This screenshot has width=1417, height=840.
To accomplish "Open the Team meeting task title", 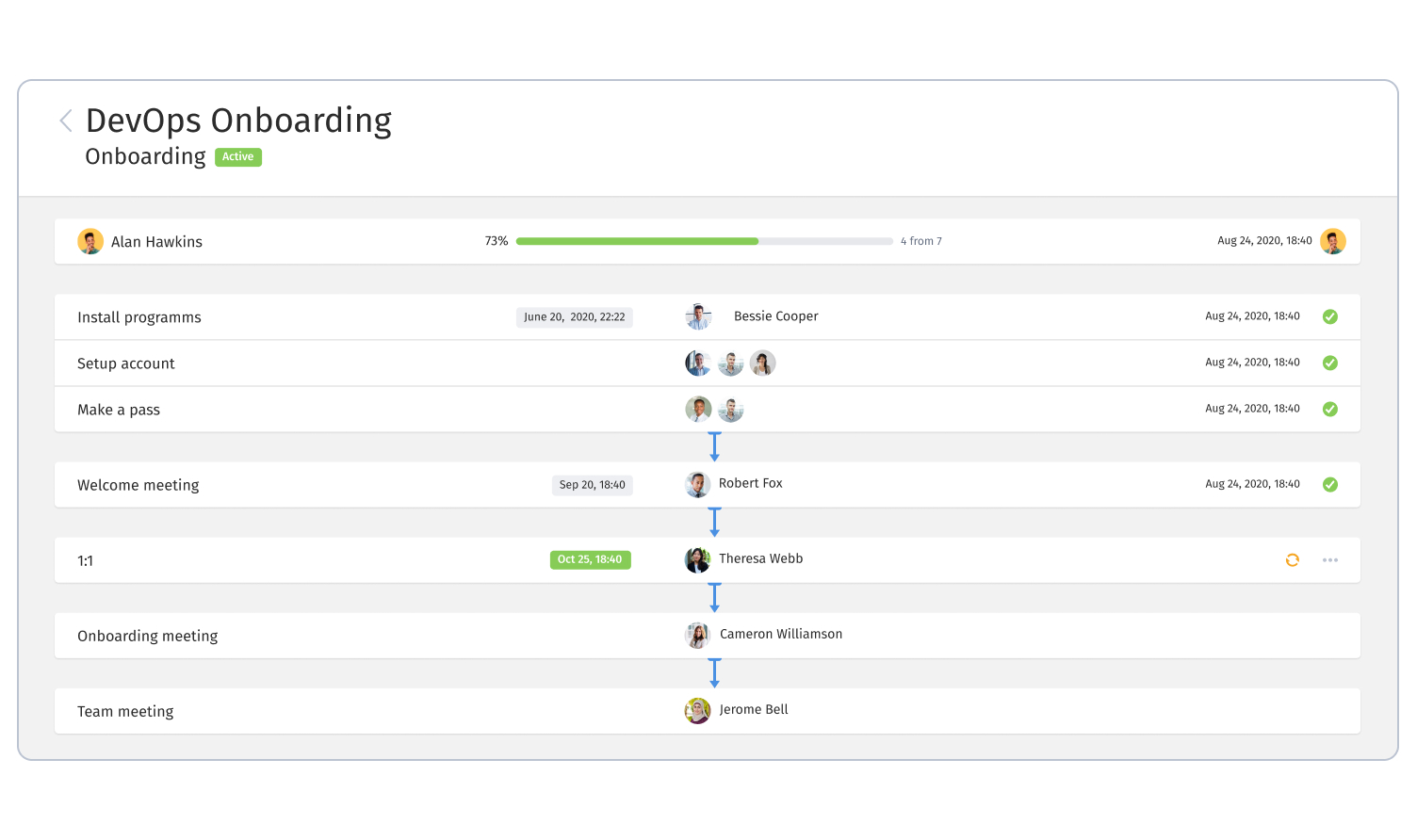I will coord(125,711).
